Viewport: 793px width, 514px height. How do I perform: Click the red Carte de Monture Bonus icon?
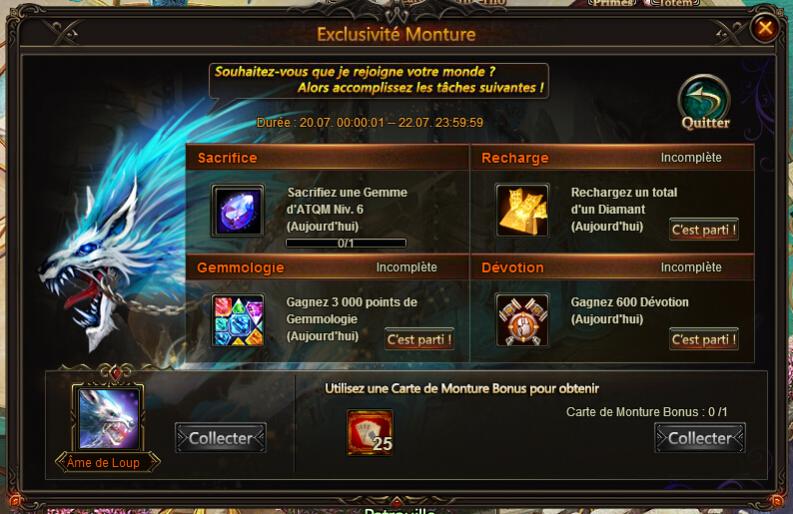click(x=370, y=433)
